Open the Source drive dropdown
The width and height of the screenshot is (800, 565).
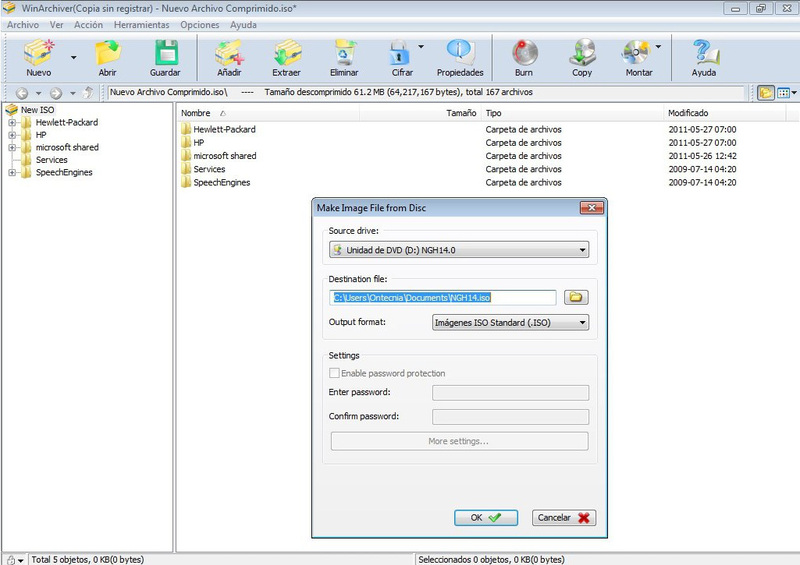coord(459,250)
